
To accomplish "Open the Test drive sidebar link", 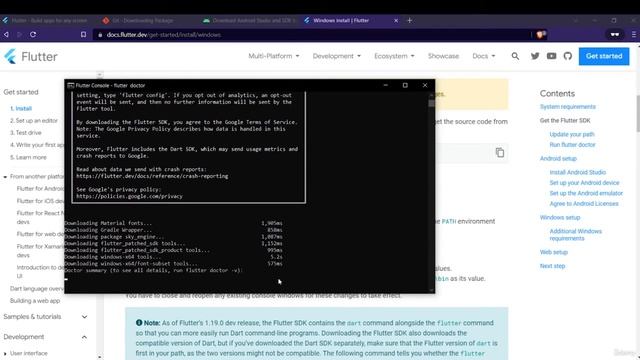I will coord(26,133).
